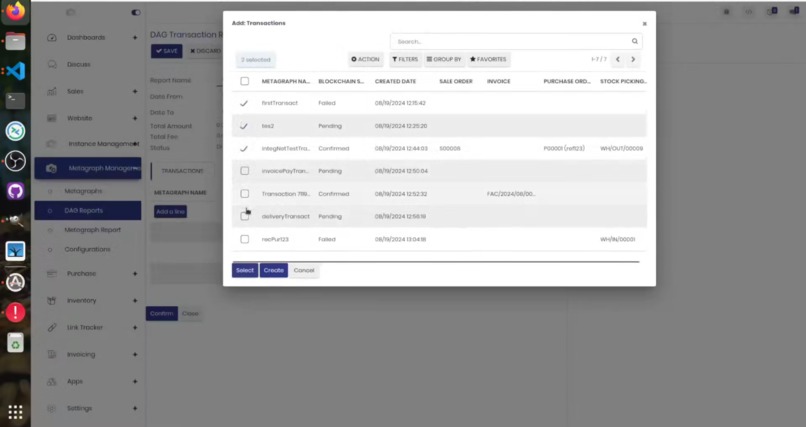The height and width of the screenshot is (427, 806).
Task: Click the Dashboards sidebar icon
Action: point(51,38)
